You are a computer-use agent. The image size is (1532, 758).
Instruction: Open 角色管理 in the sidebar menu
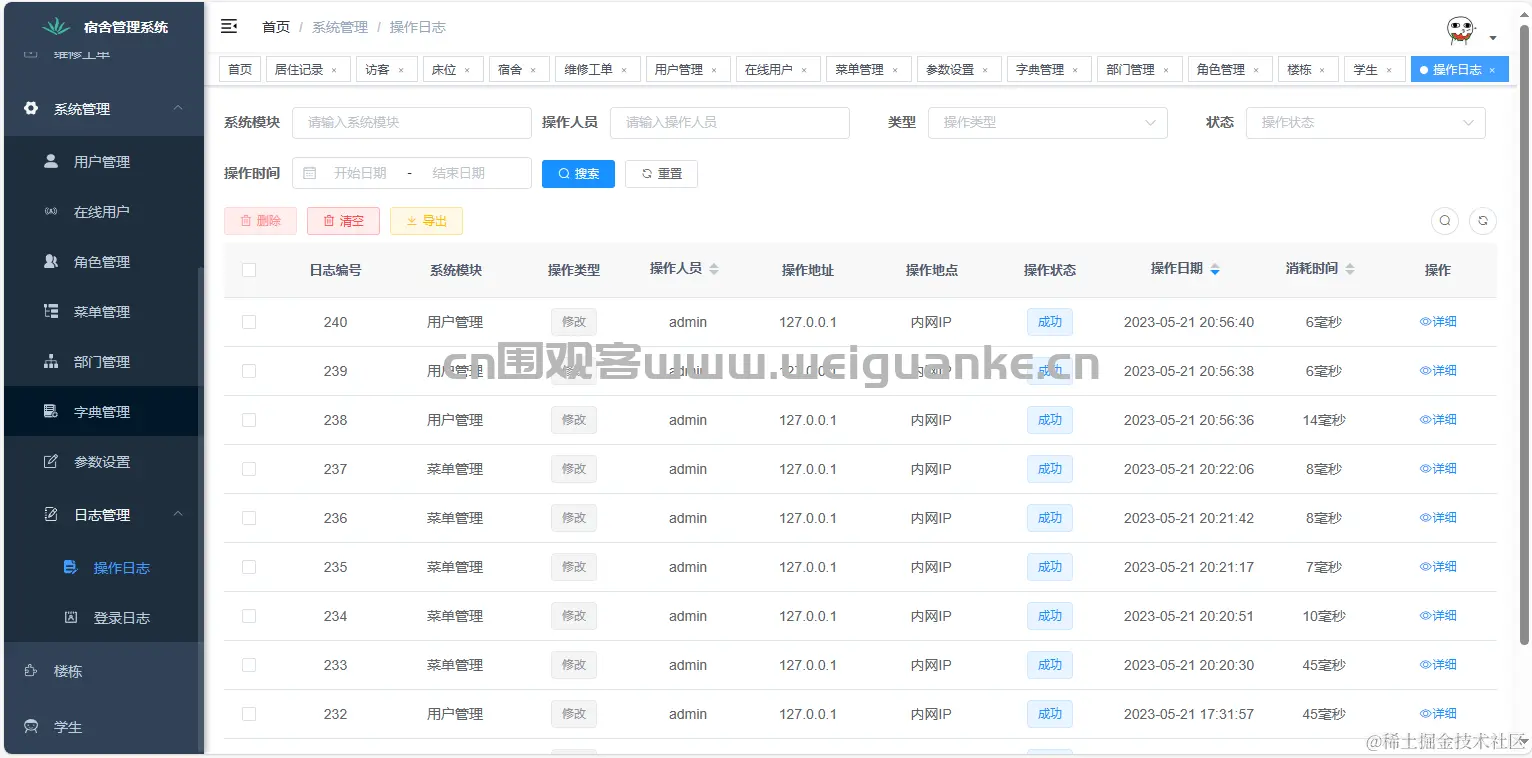pyautogui.click(x=102, y=261)
